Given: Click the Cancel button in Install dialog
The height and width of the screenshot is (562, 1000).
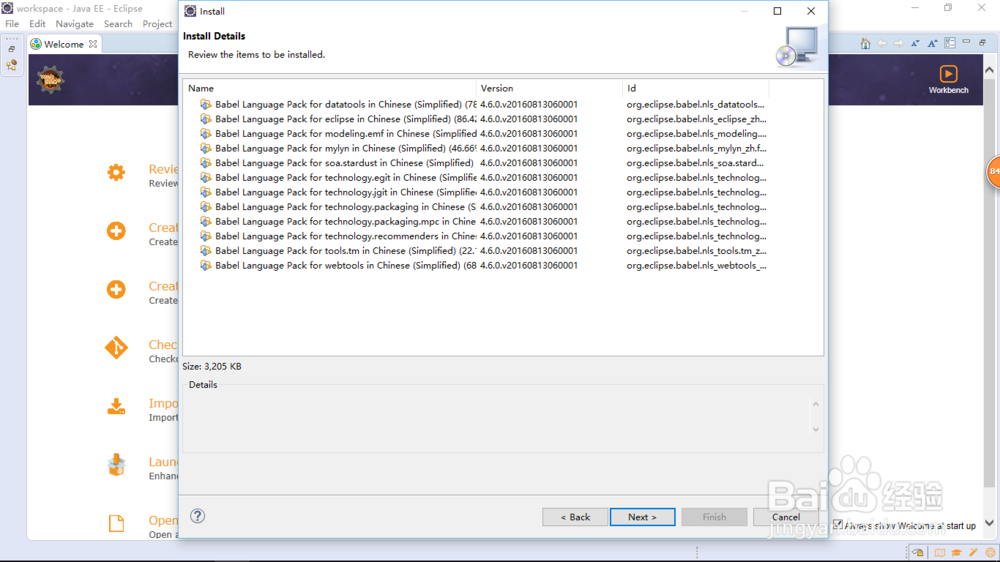Looking at the screenshot, I should [786, 517].
